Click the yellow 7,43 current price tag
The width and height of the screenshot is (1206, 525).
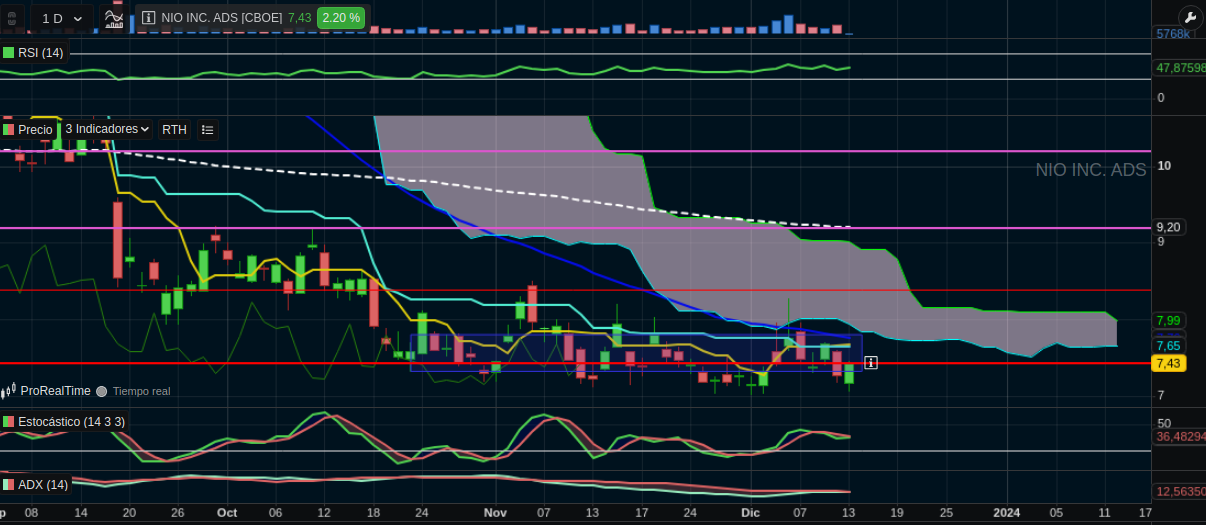[x=1169, y=363]
